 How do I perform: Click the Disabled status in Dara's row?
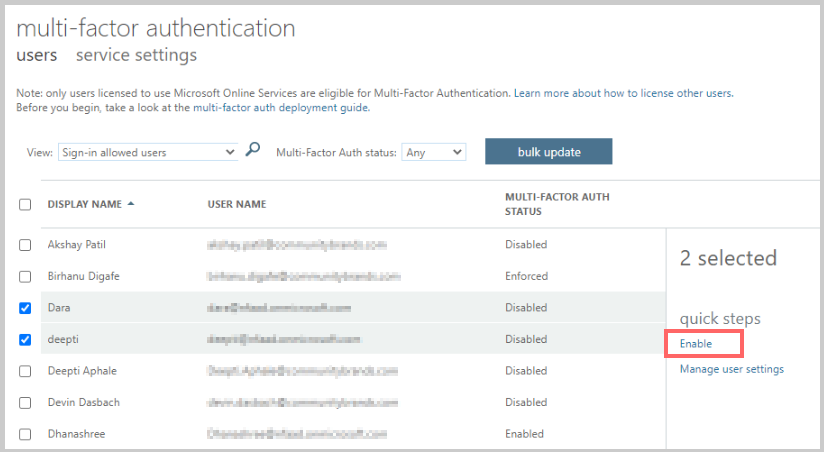(526, 308)
